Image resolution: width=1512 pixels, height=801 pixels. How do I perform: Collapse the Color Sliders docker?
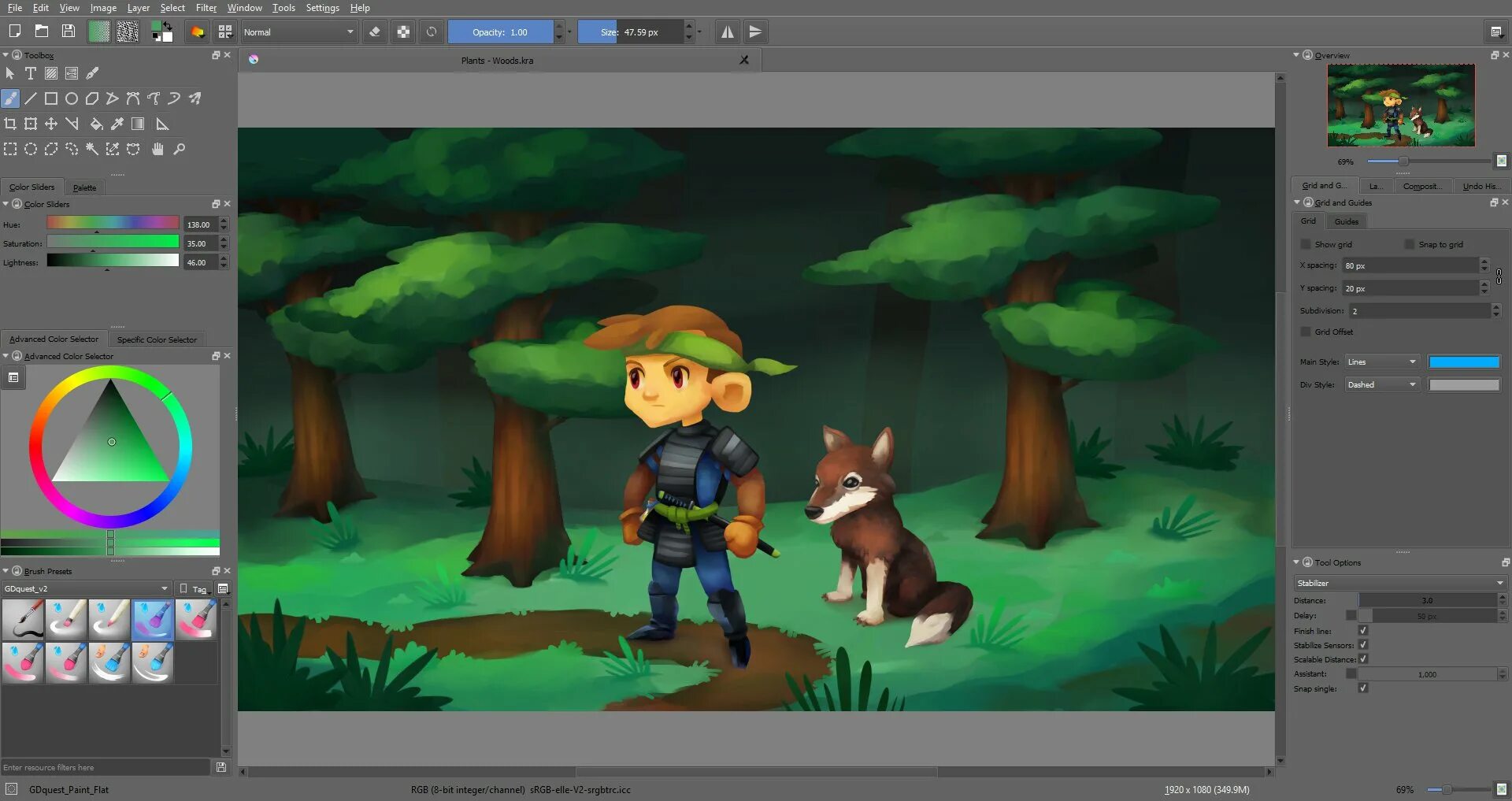[x=6, y=204]
